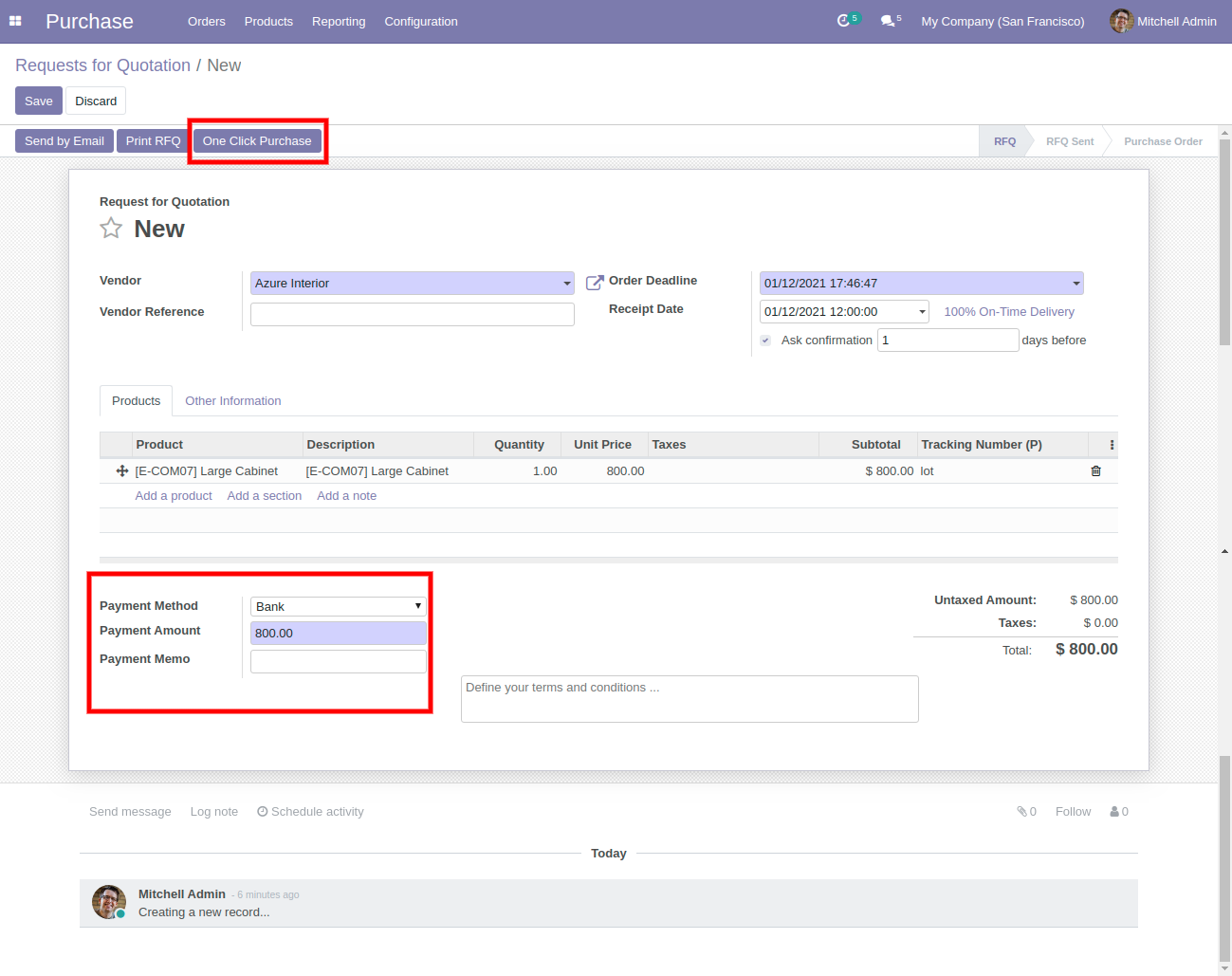Open the conversations chat icon
This screenshot has height=976, width=1232.
888,21
